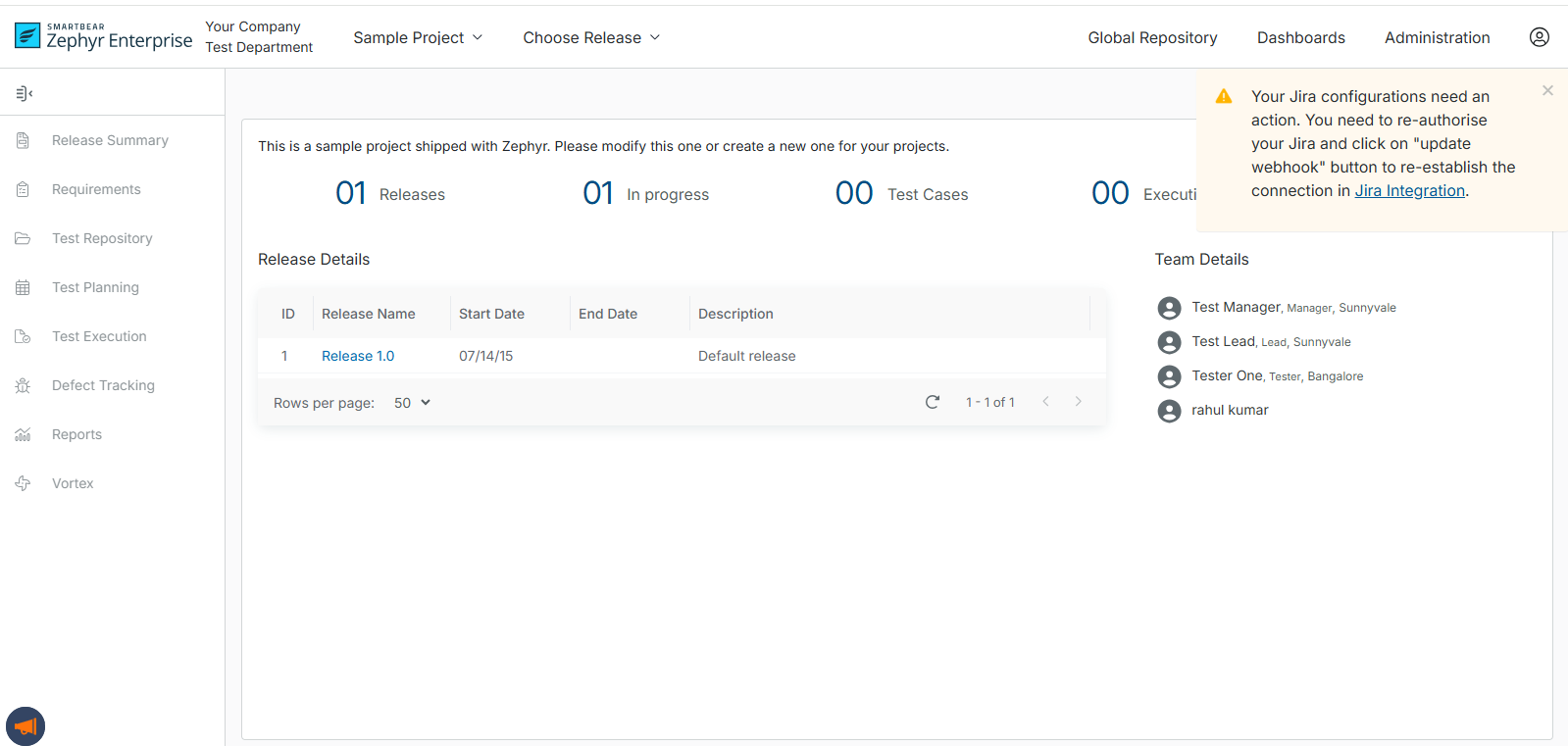Screen dimensions: 1568x746
Task: Refresh the release details table
Action: point(932,402)
